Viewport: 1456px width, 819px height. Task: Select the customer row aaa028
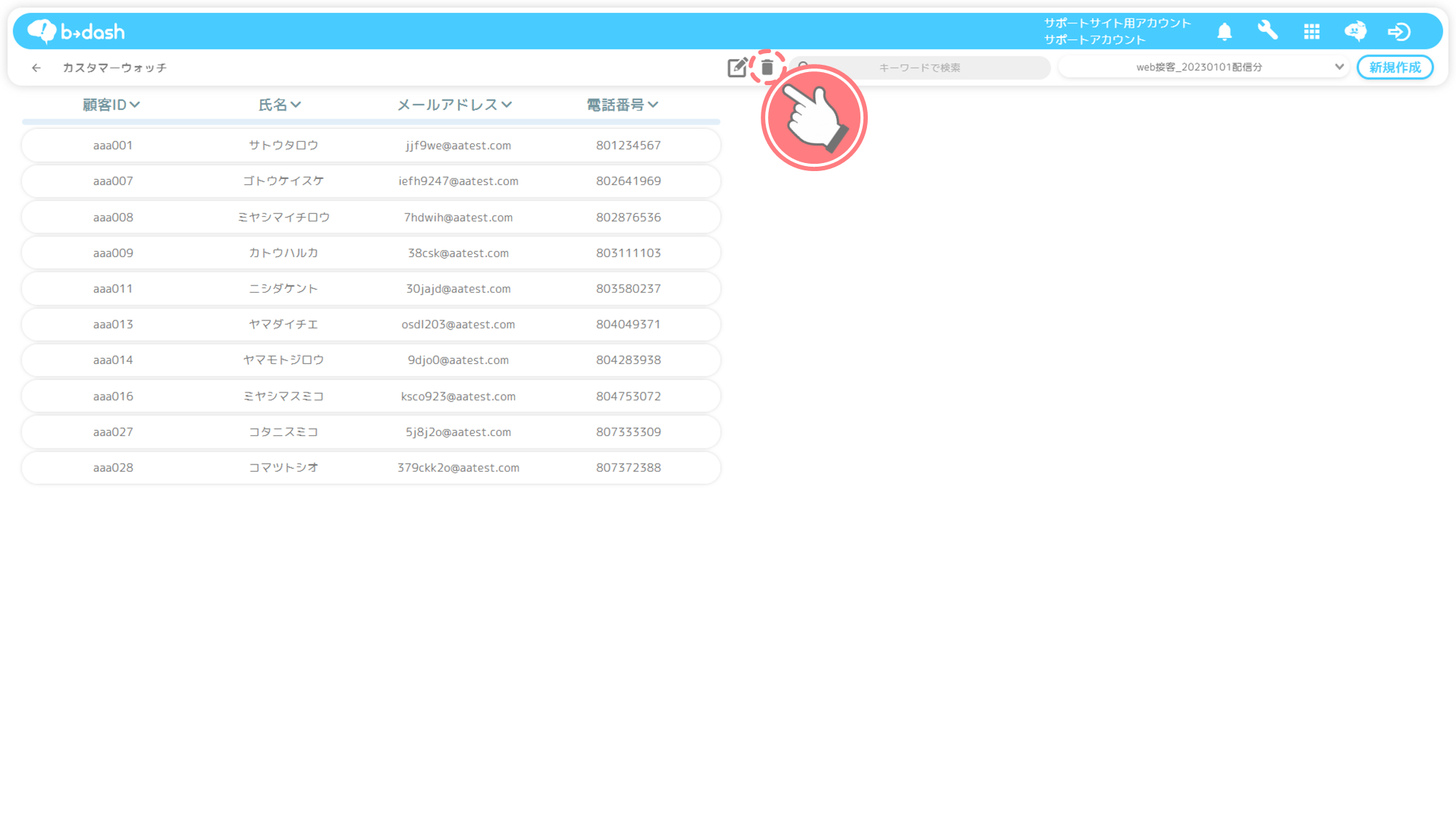click(371, 467)
